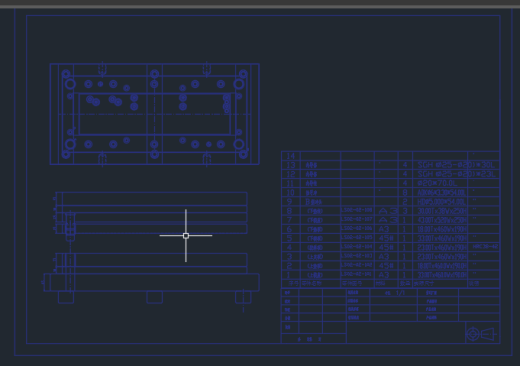Click item number '12' in the parts list
Screen dimensions: 520x366
pyautogui.click(x=291, y=174)
